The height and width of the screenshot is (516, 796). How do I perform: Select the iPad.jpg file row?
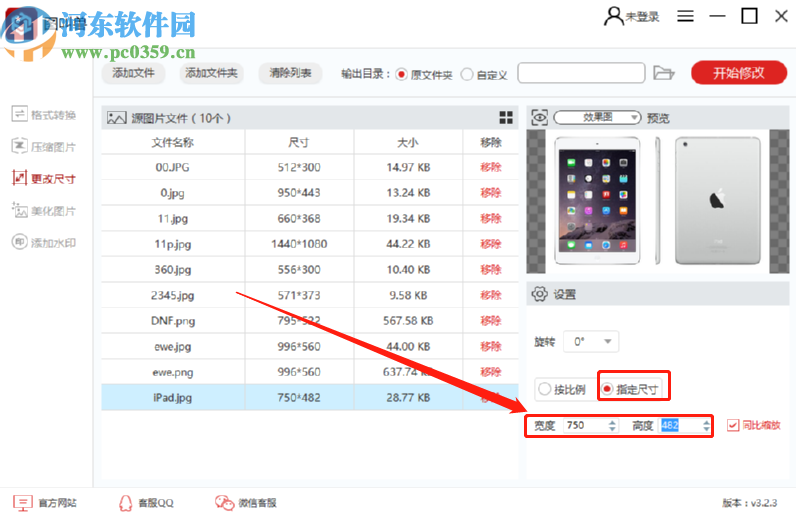click(x=310, y=397)
